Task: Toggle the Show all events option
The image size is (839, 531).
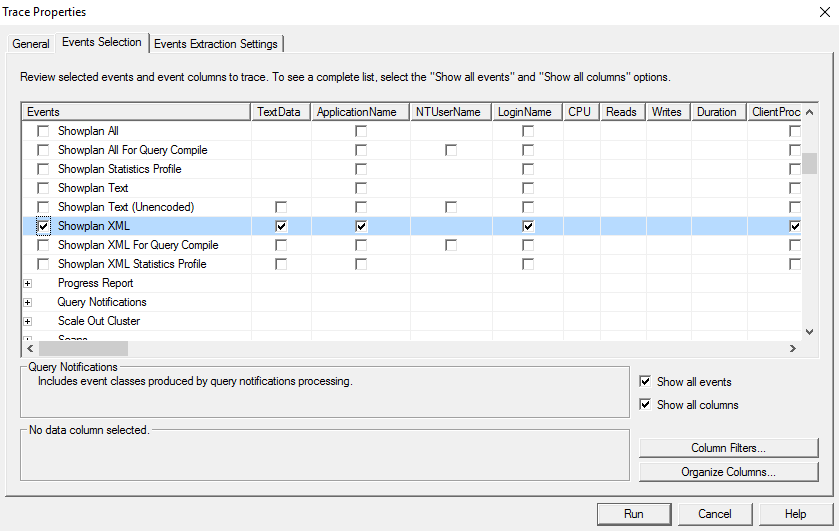Action: (645, 382)
